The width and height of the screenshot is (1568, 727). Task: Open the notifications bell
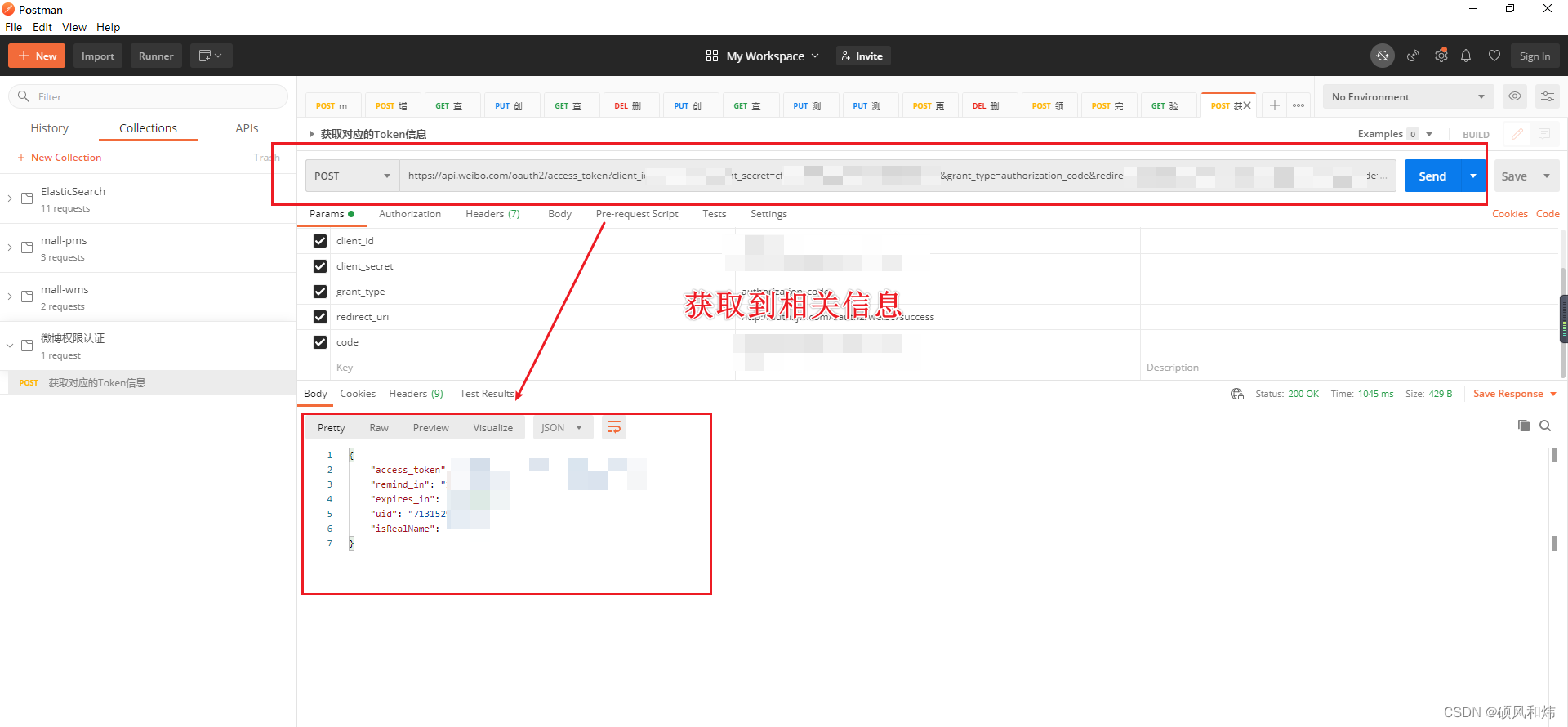(1466, 56)
